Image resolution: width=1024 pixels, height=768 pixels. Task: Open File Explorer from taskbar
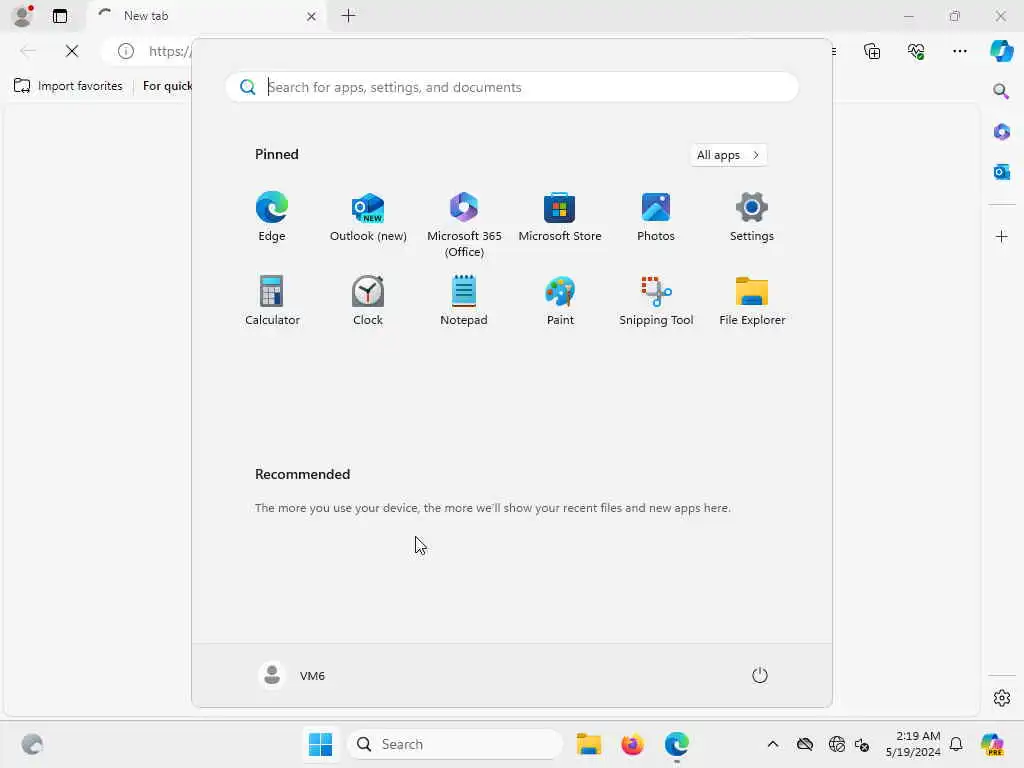pos(588,744)
